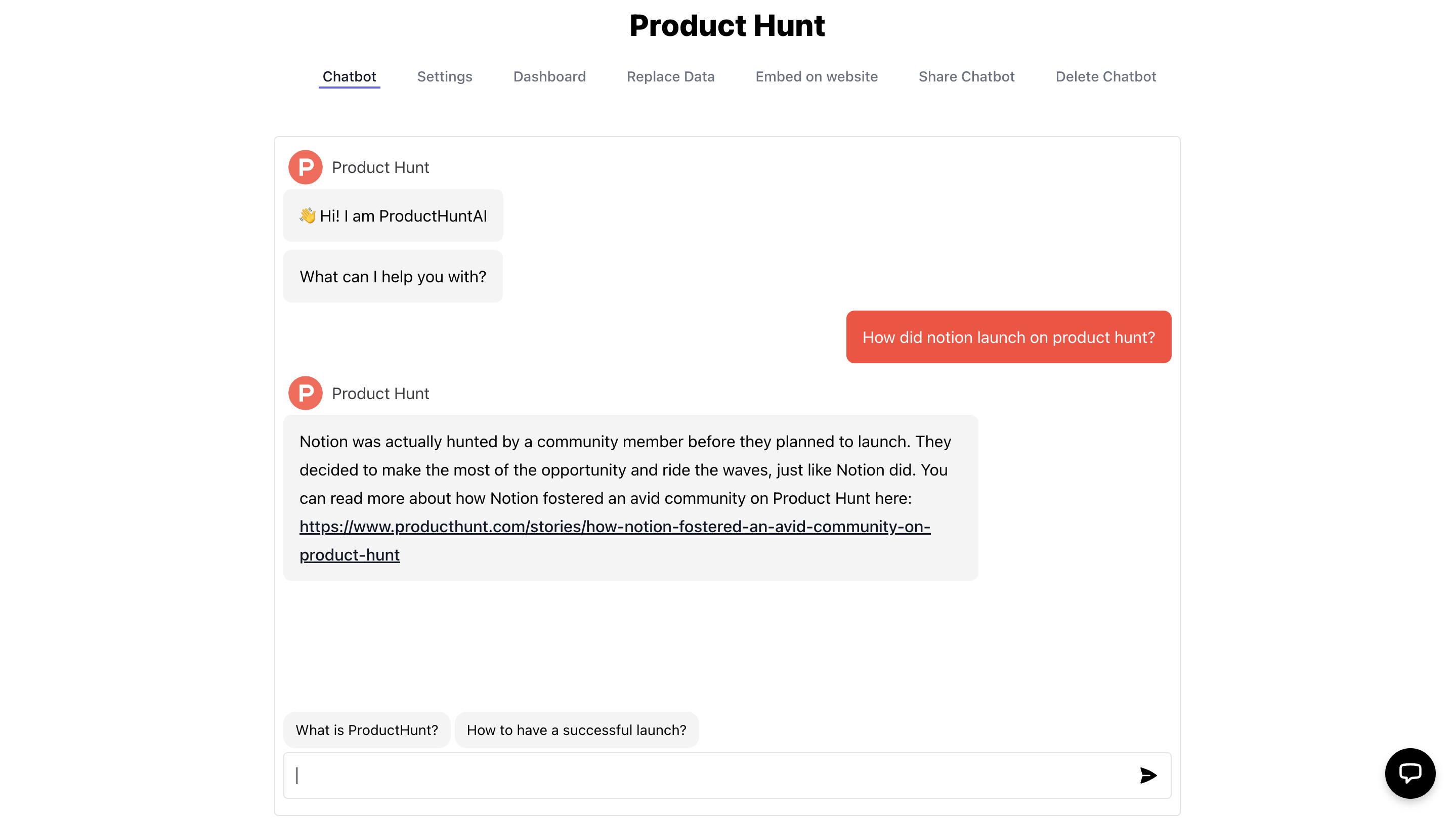Click the 'Hi! I am ProductHuntAI' message
This screenshot has height=819, width=1456.
click(393, 215)
